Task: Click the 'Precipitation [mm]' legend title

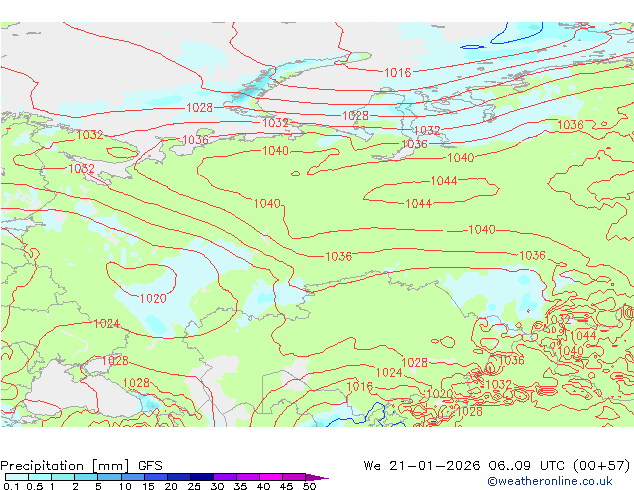Action: (65, 466)
